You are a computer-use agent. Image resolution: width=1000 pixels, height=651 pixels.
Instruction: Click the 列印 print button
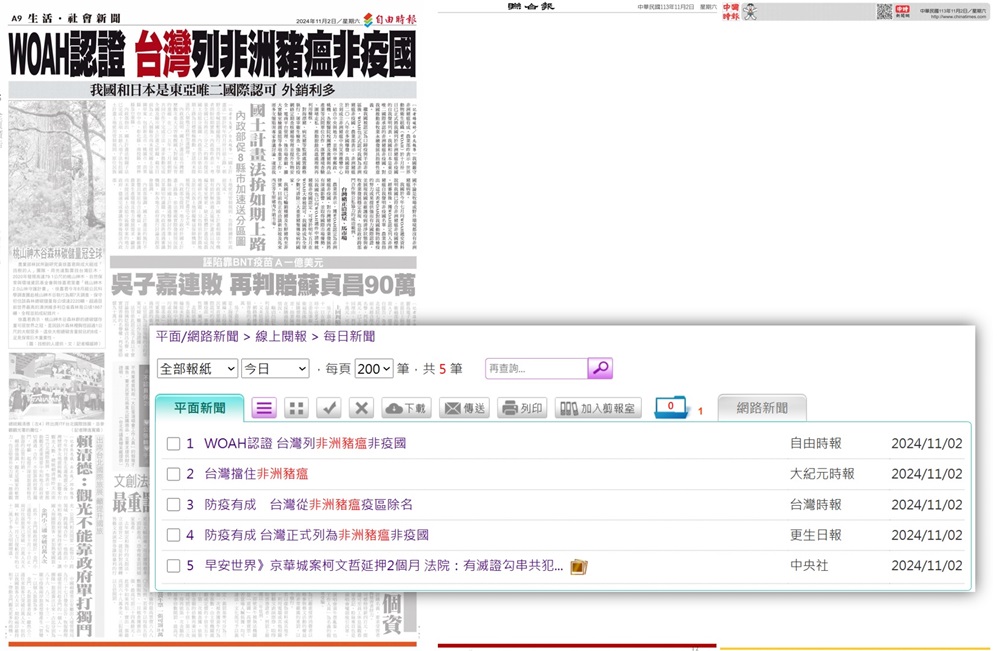(x=522, y=408)
